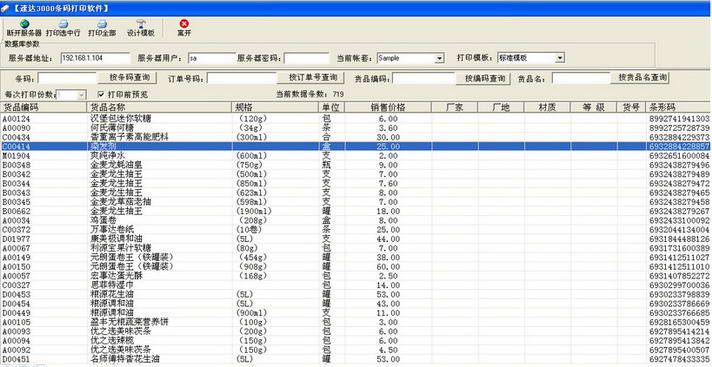Click the (900ml) specification cell
Screen dimensions: 712x367
tap(252, 313)
